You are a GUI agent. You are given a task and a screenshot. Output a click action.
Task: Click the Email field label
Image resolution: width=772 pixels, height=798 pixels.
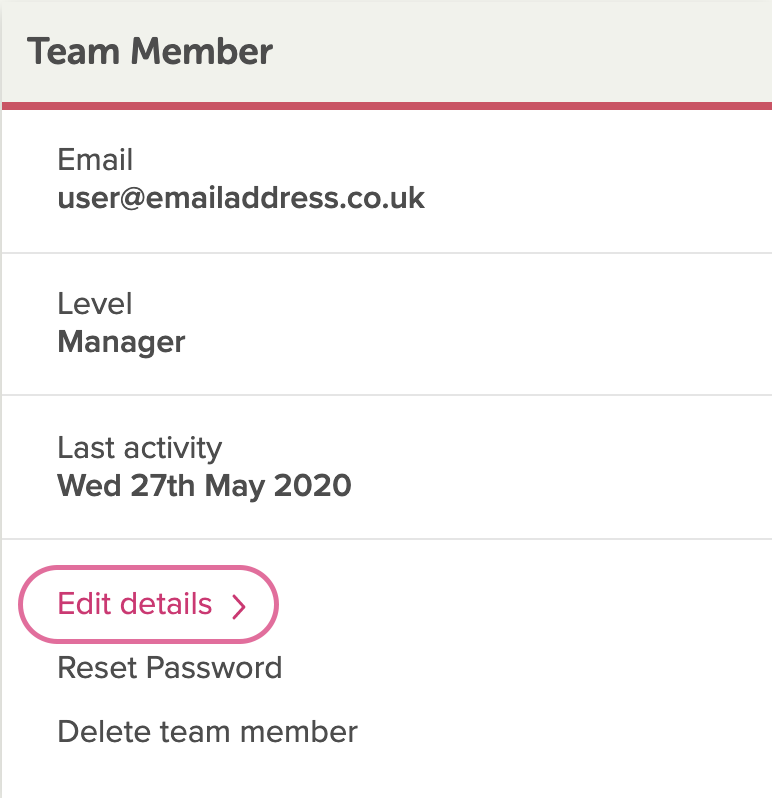point(95,159)
